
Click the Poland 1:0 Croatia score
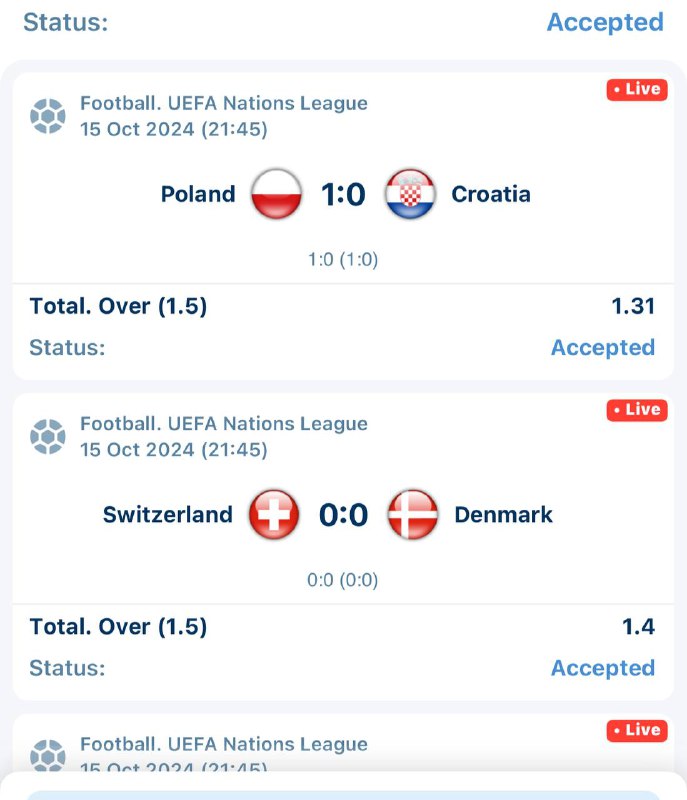click(x=343, y=194)
